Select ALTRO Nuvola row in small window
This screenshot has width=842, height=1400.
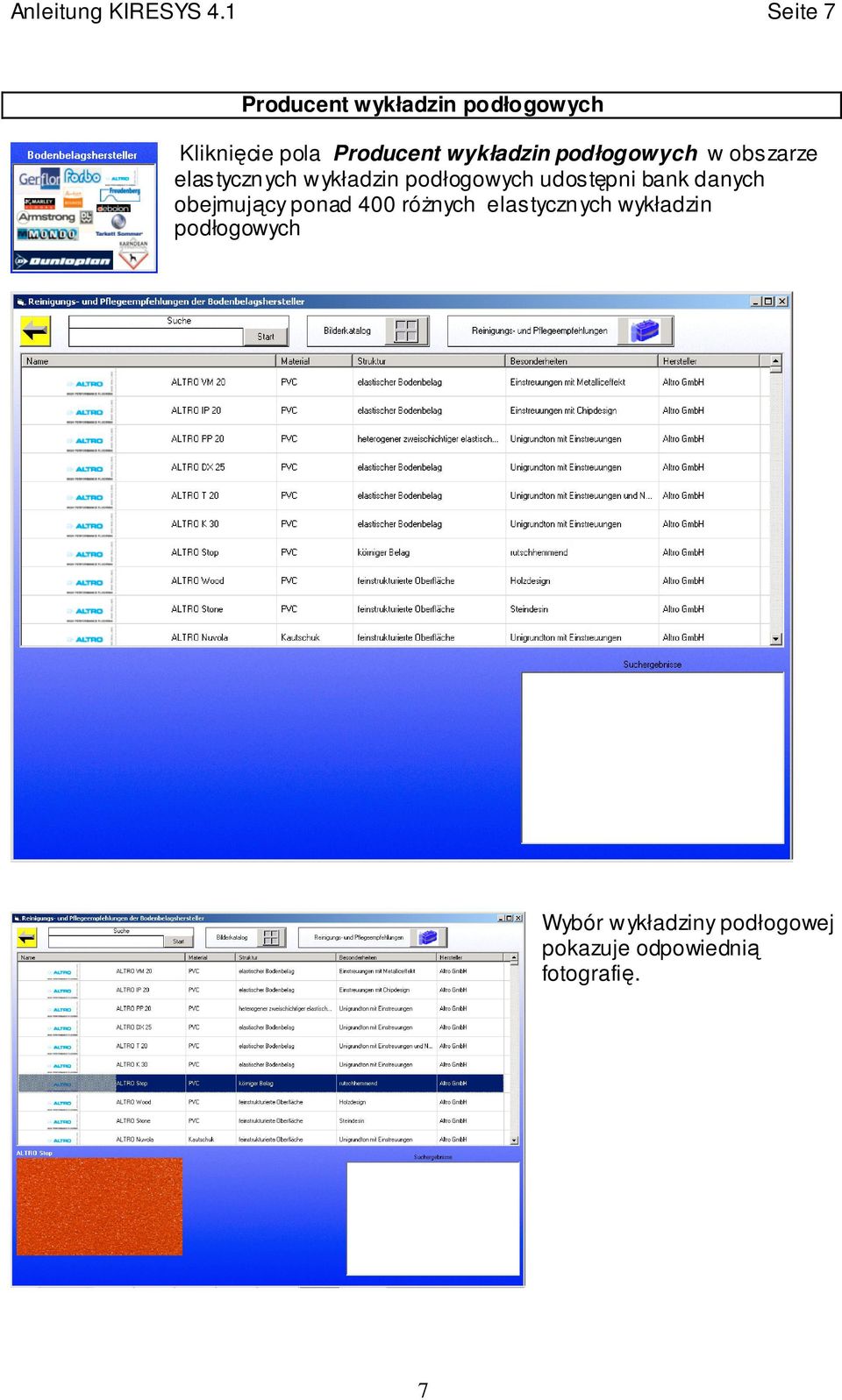[261, 1140]
